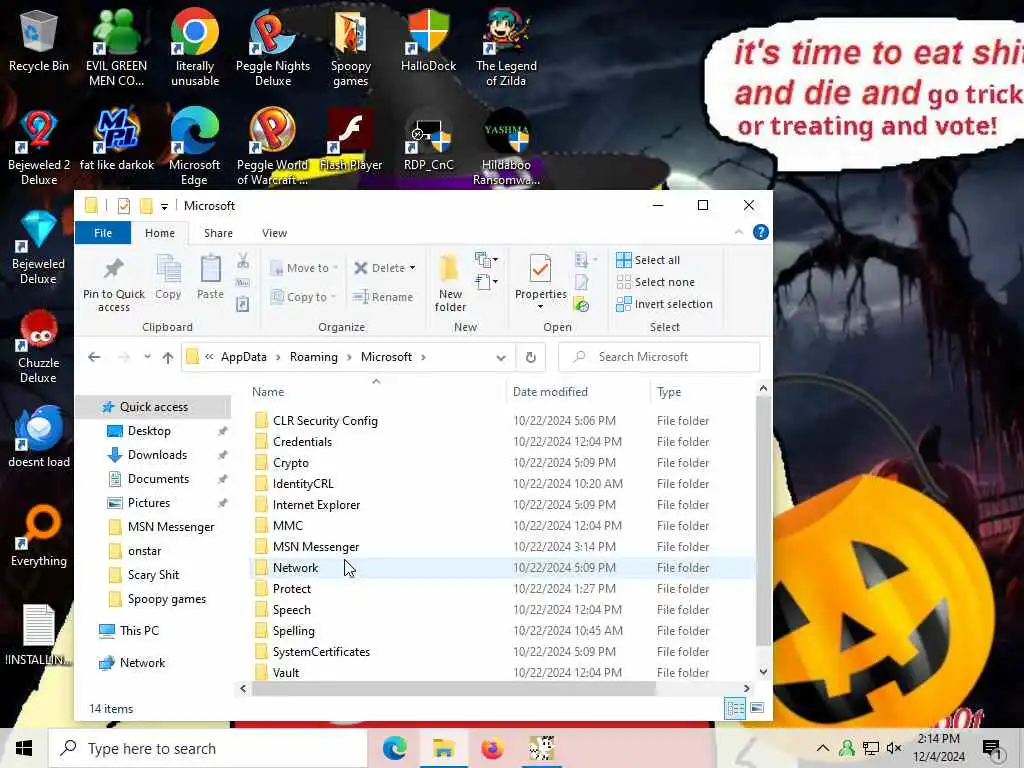The image size is (1024, 768).
Task: Toggle the volume mute tray icon
Action: coord(894,748)
